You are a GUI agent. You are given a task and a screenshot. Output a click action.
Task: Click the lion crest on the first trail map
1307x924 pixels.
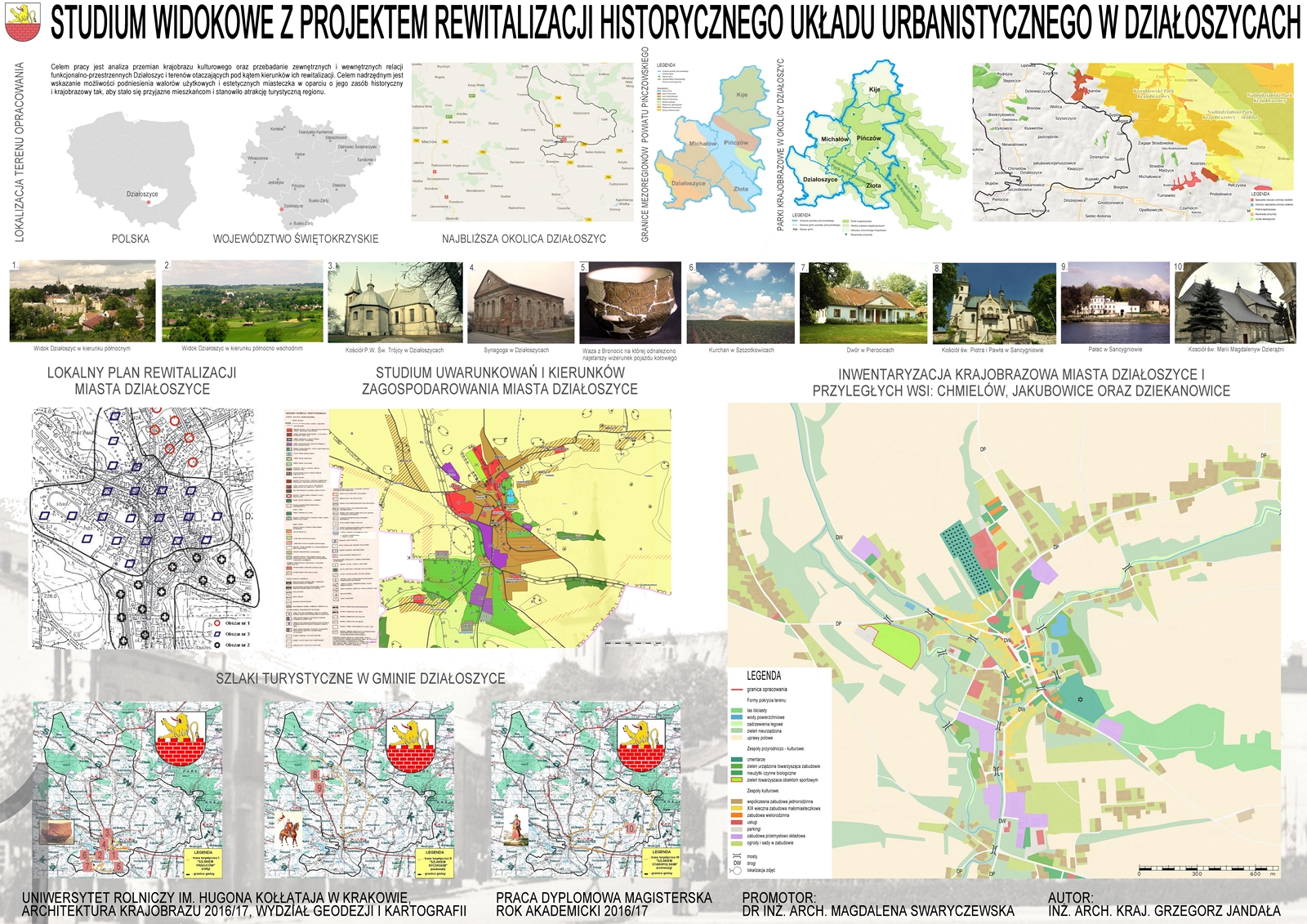[x=180, y=737]
